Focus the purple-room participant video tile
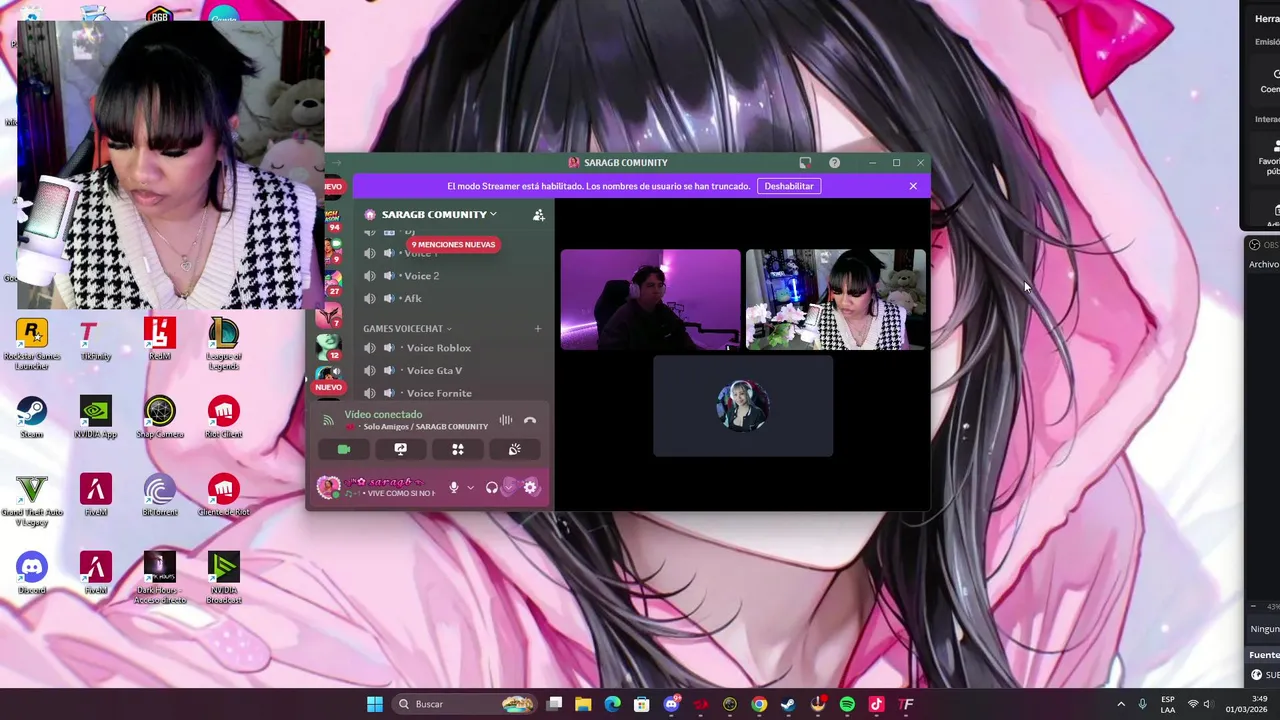 [650, 300]
